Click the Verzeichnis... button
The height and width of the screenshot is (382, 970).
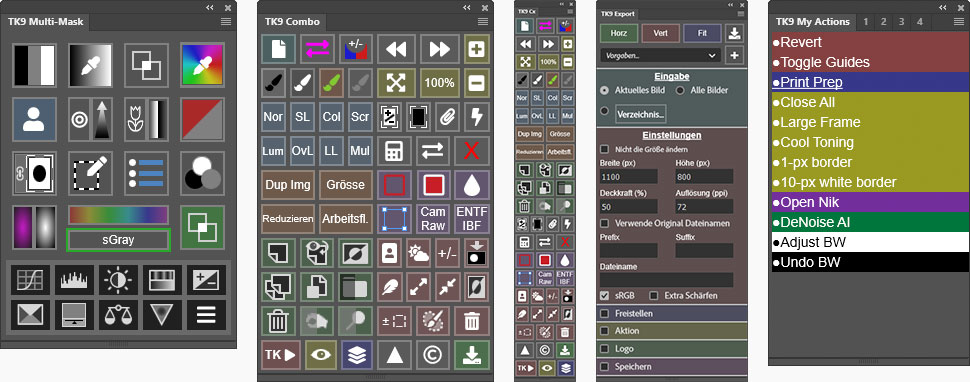641,114
